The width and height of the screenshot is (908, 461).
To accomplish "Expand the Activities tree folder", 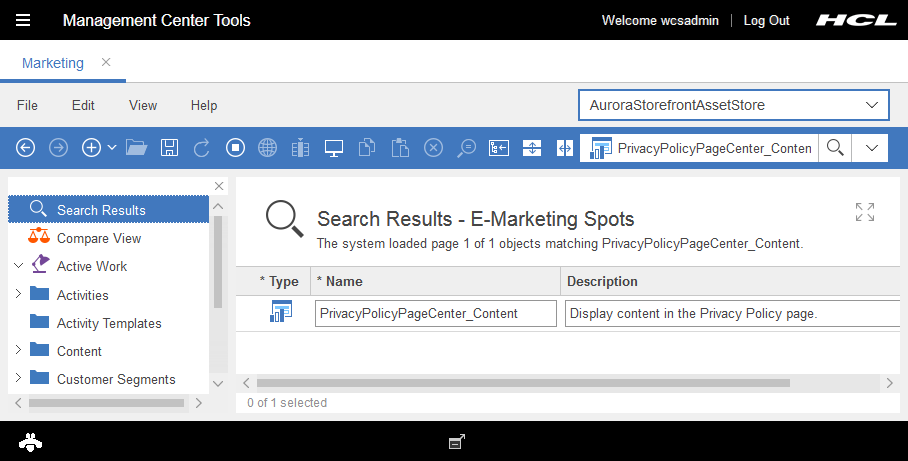I will coord(18,295).
